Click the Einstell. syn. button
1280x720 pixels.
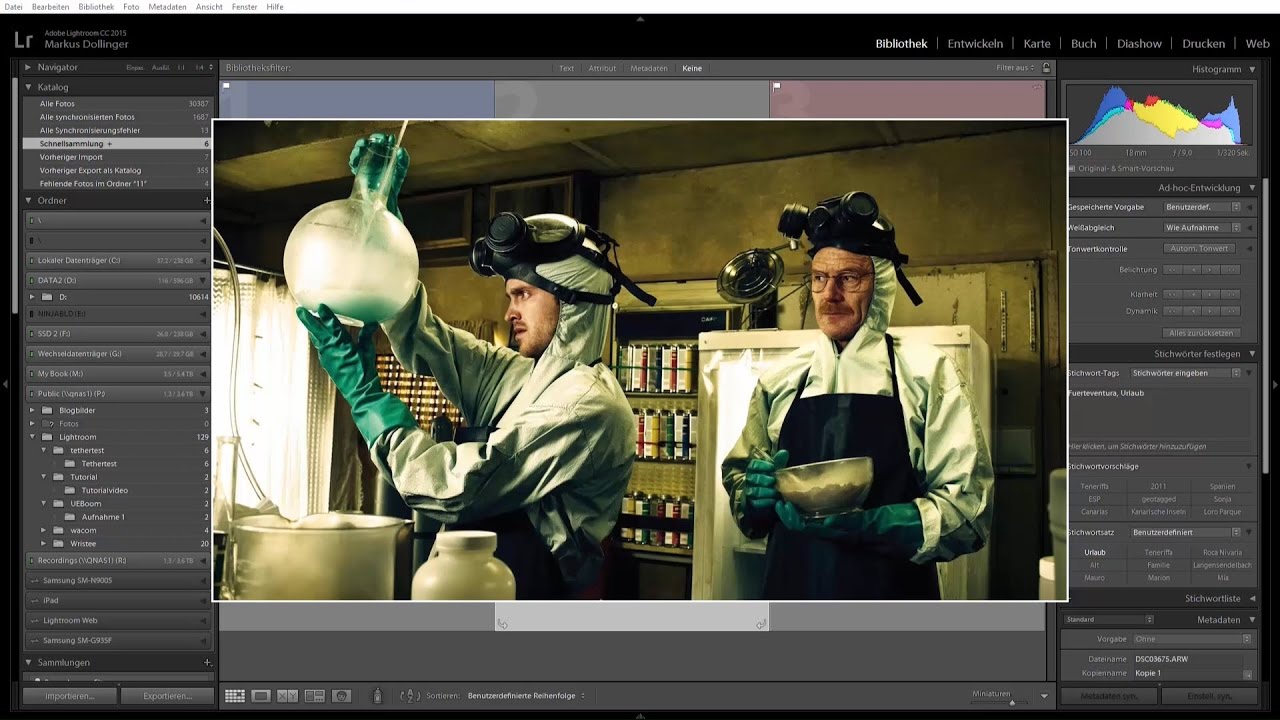[1208, 696]
